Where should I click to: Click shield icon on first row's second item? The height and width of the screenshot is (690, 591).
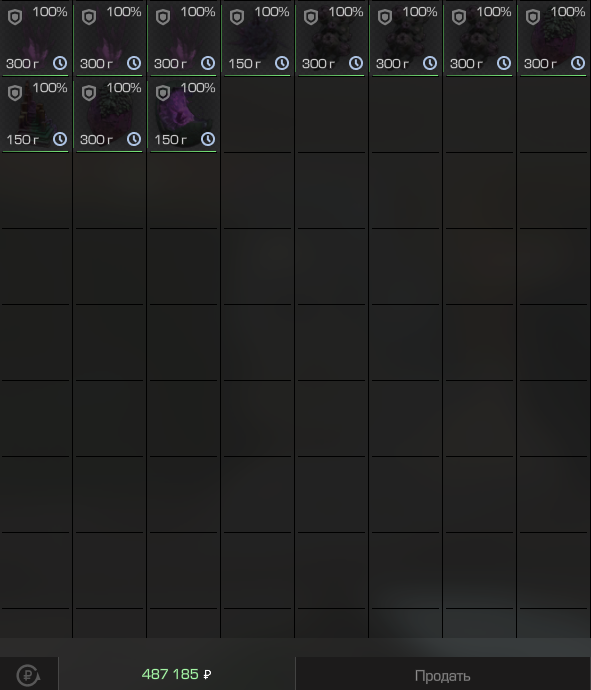[89, 17]
